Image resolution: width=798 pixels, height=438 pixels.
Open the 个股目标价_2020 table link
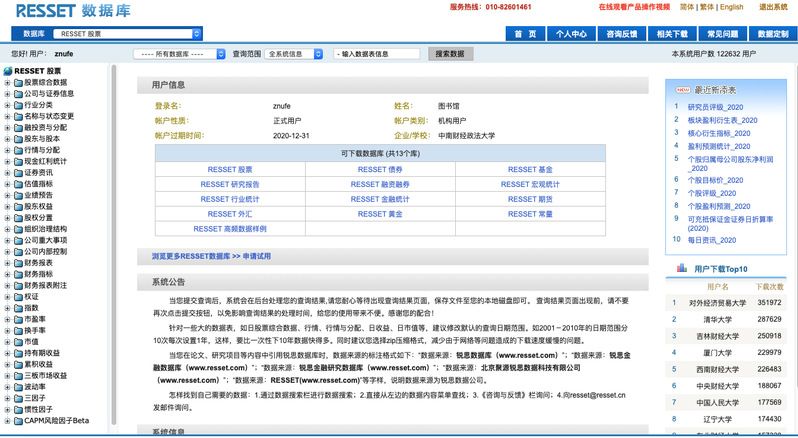click(715, 180)
